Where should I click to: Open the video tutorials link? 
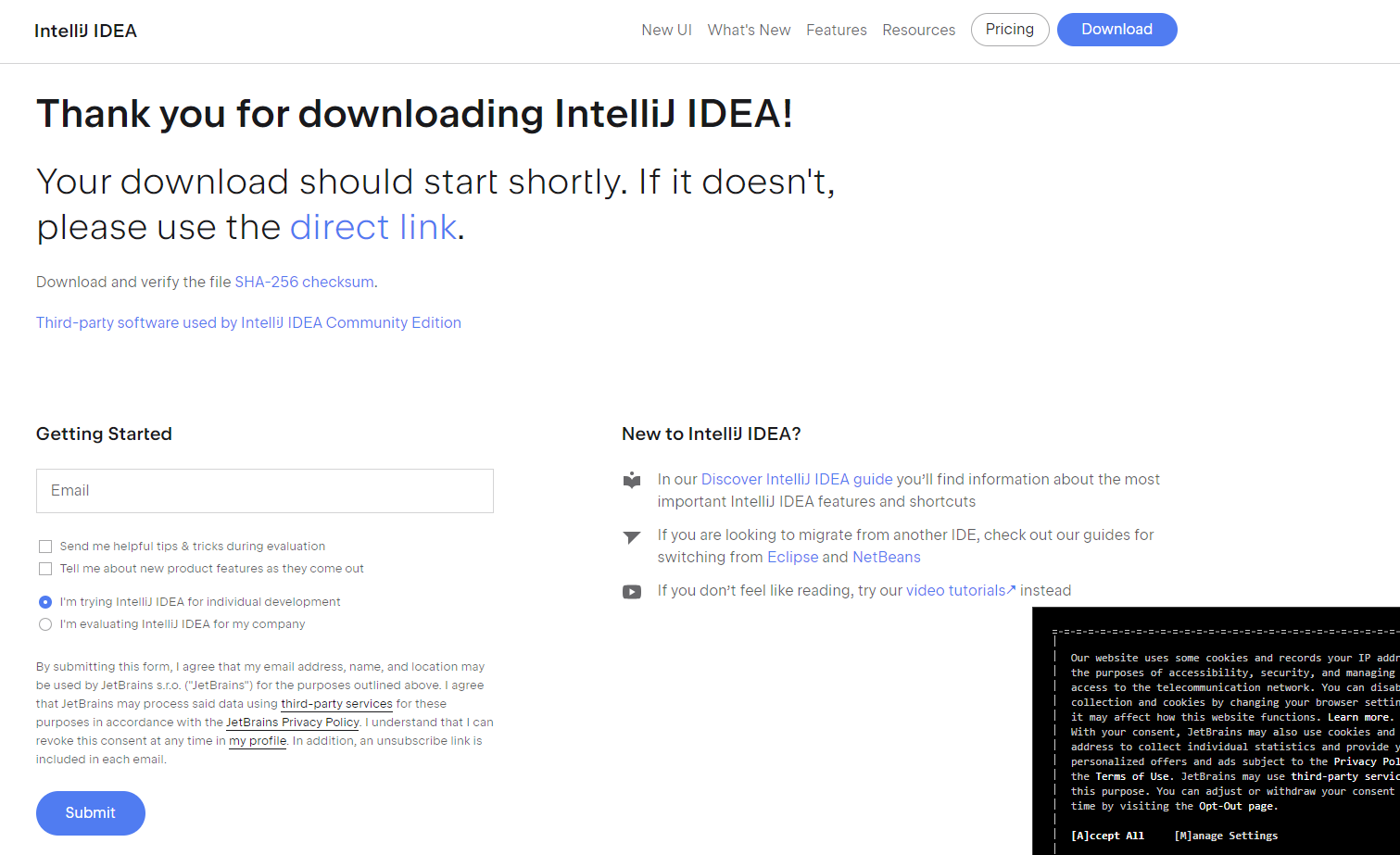(961, 590)
